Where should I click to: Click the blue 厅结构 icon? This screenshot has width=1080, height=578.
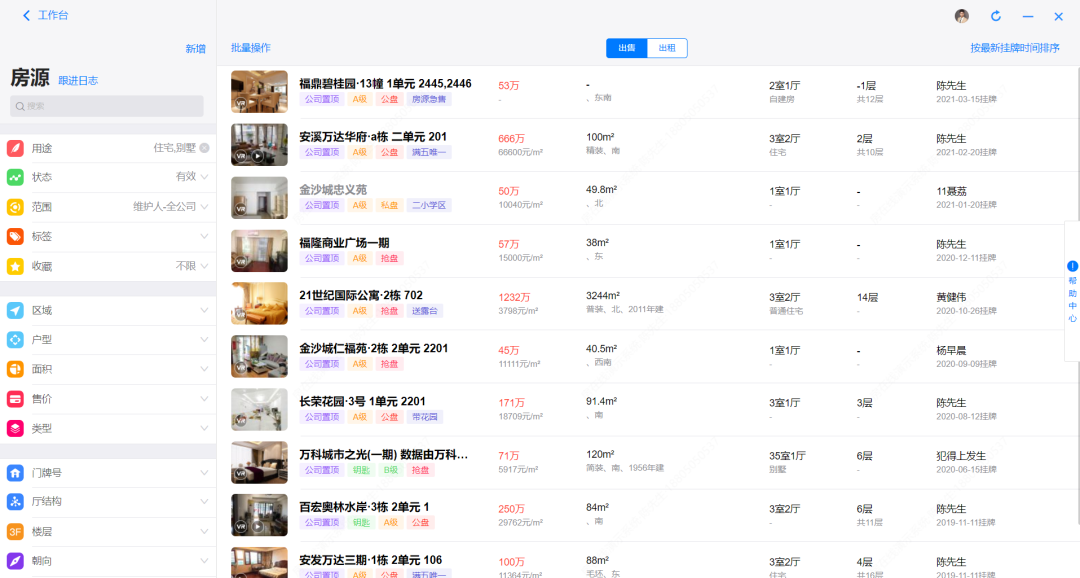point(15,502)
